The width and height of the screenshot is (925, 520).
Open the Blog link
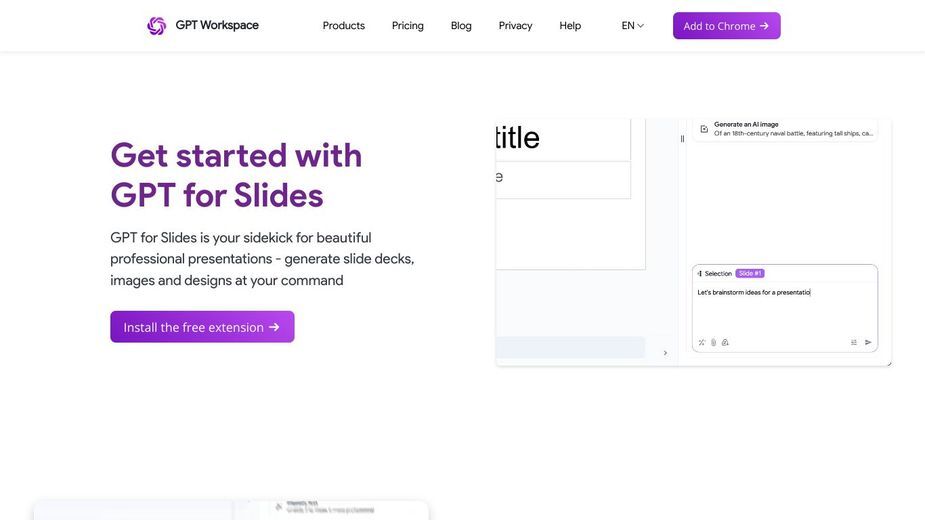[461, 25]
